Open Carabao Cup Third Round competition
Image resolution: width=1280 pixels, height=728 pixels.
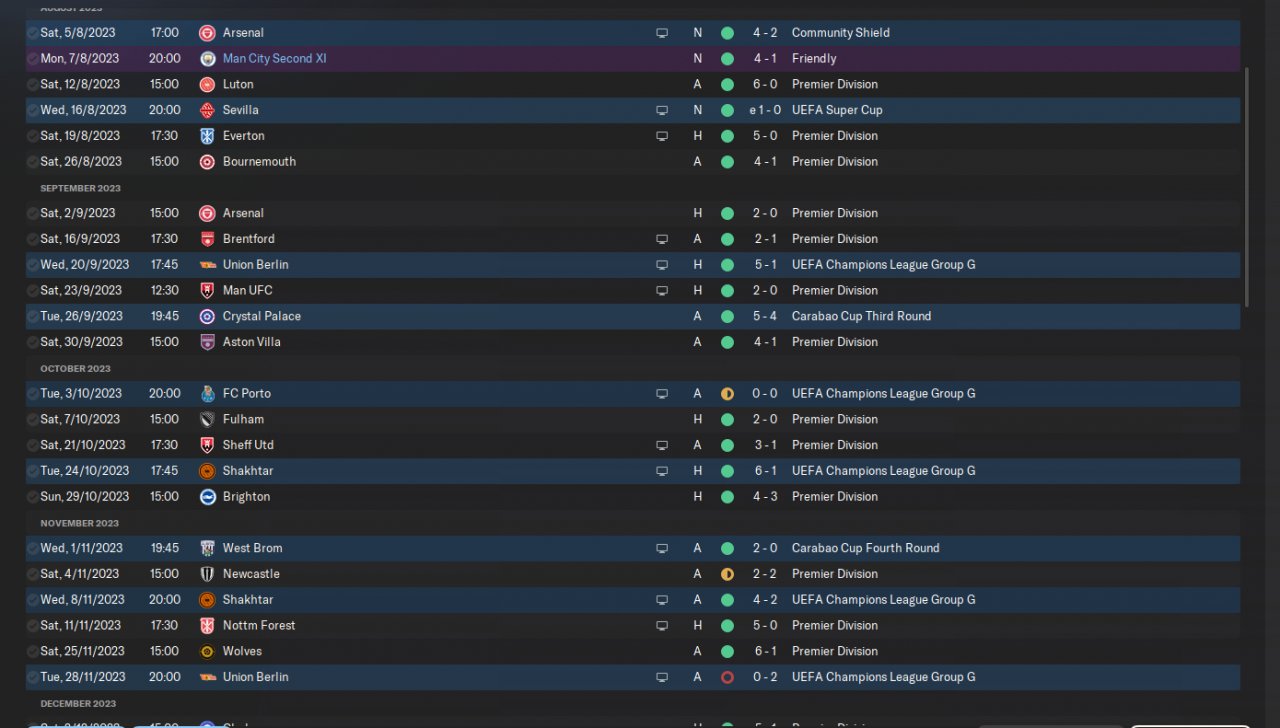coord(861,316)
